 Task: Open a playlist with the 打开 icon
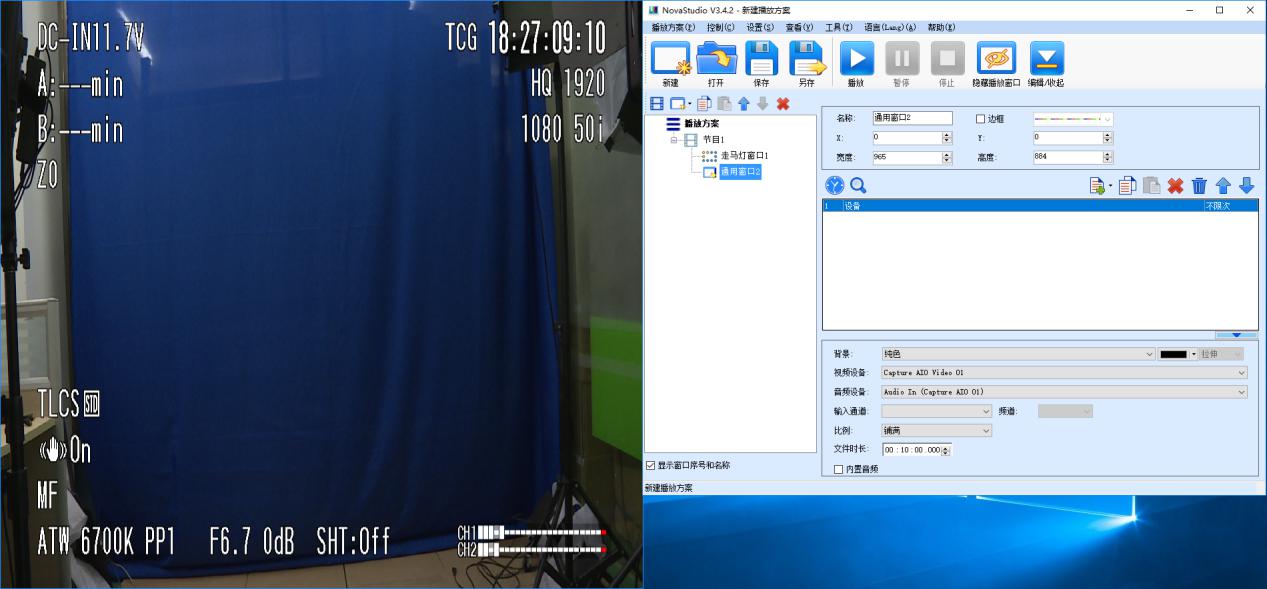[716, 60]
